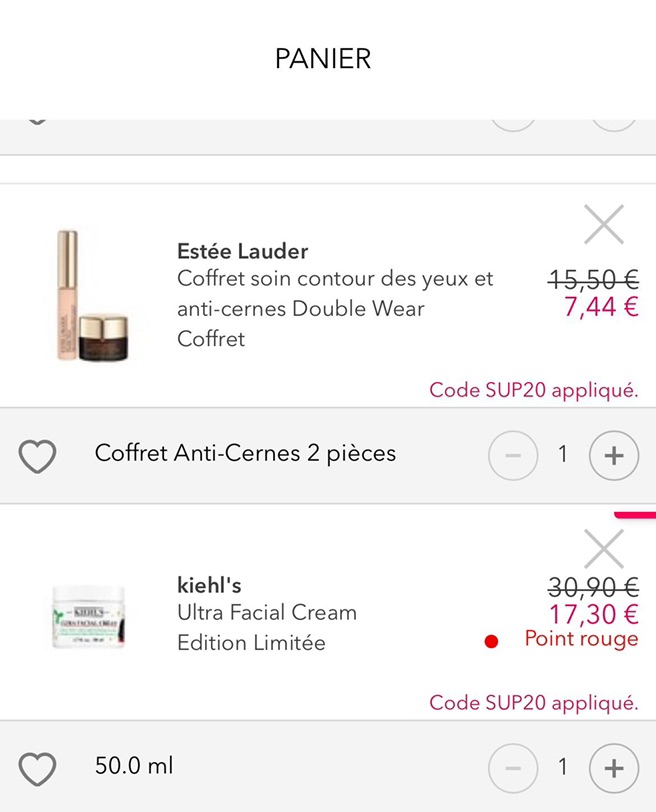Add Coffret Anti-Cernes to wishlist

tap(38, 456)
